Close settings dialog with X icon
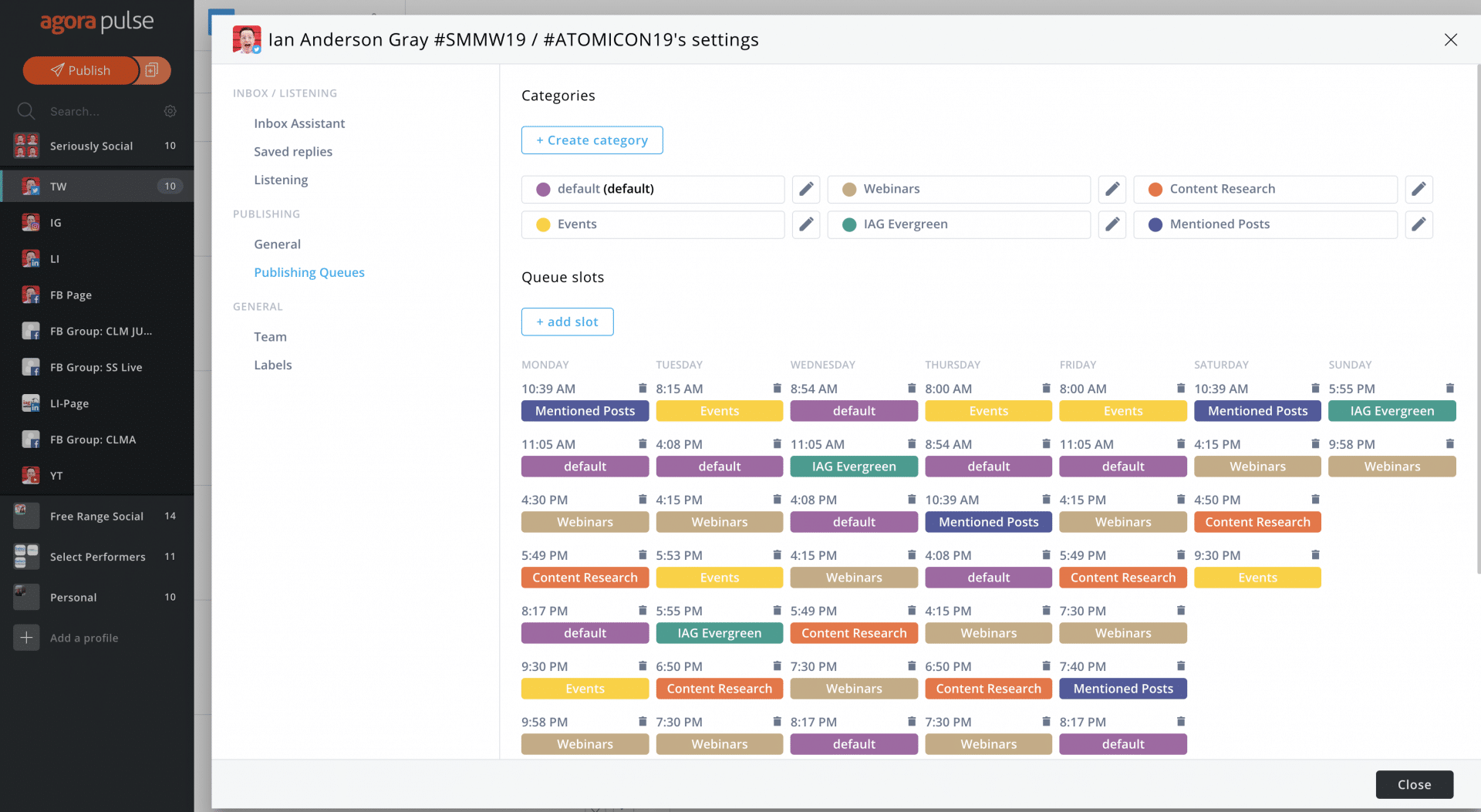 pos(1450,39)
